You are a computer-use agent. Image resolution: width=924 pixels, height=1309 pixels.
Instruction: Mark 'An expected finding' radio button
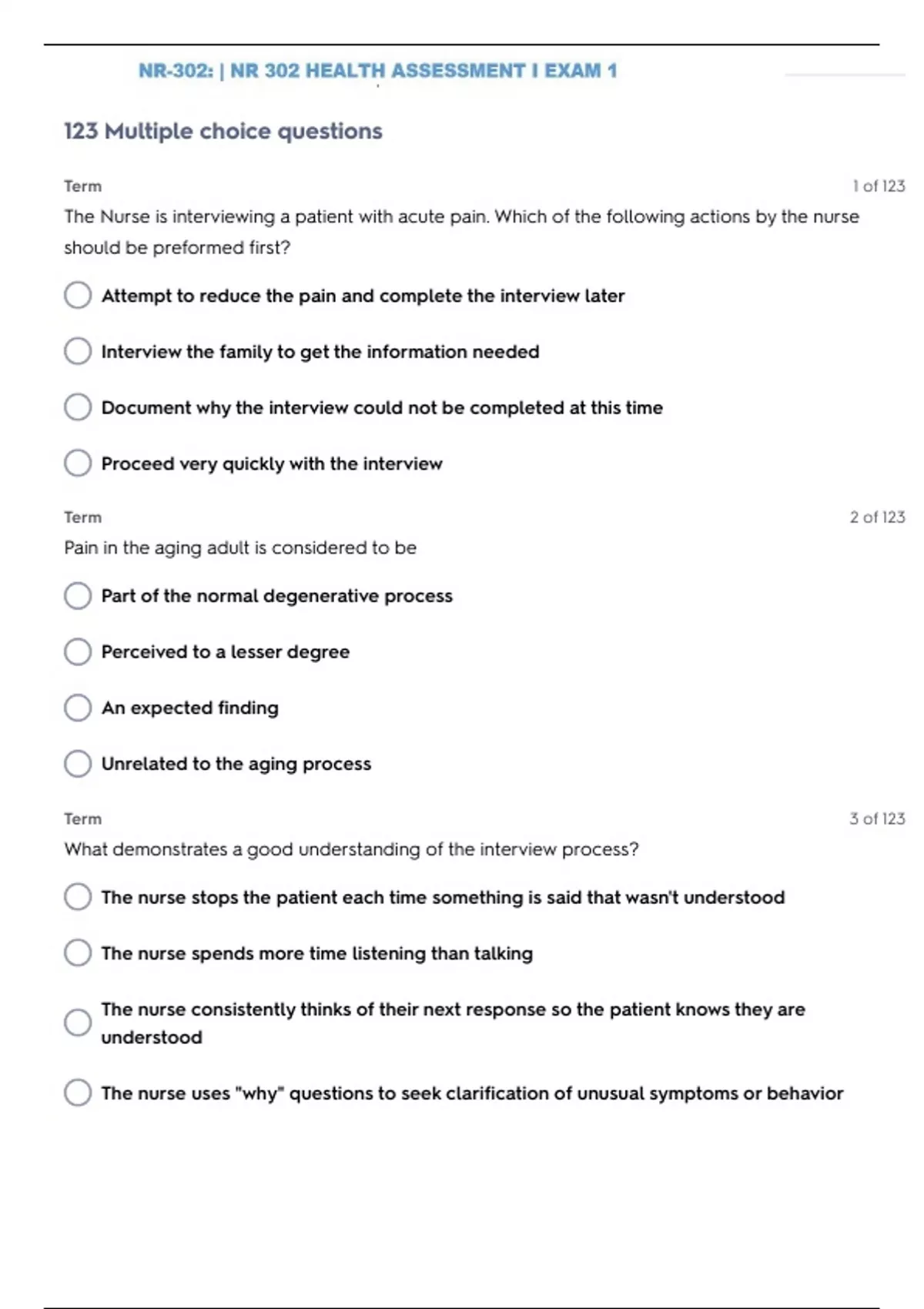point(78,708)
